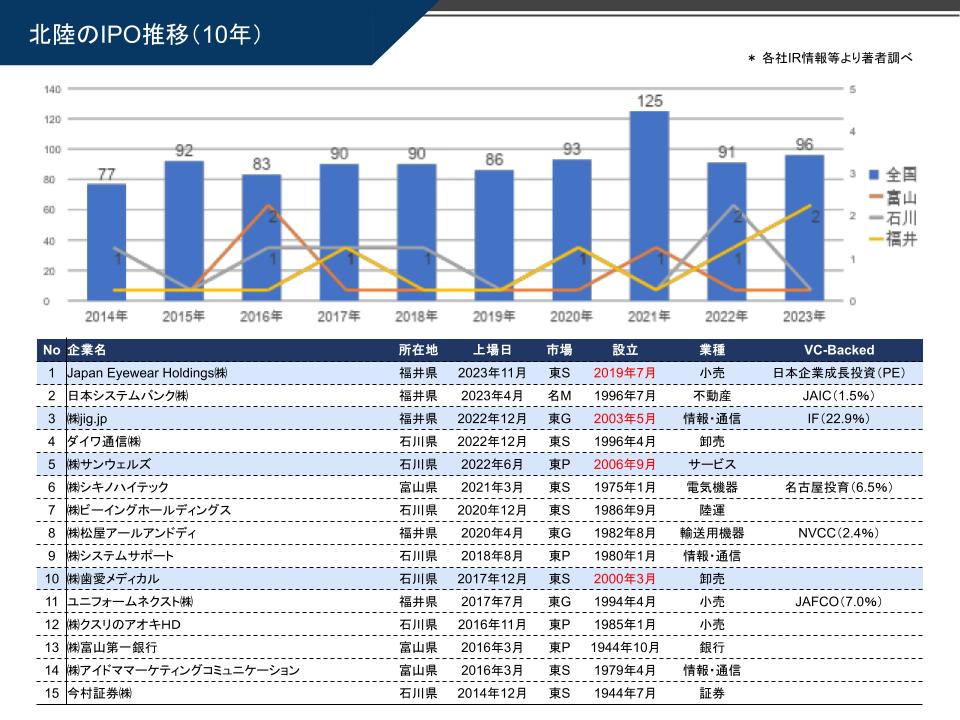Click the 2014年12月 listing date
Viewport: 960px width, 720px height.
tap(492, 693)
